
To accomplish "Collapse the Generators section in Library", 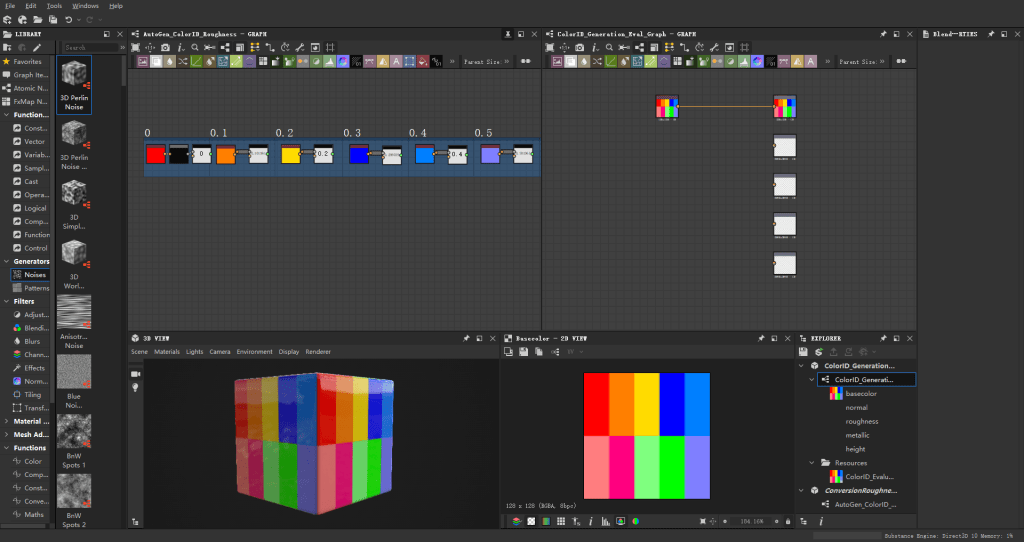I will [5, 261].
